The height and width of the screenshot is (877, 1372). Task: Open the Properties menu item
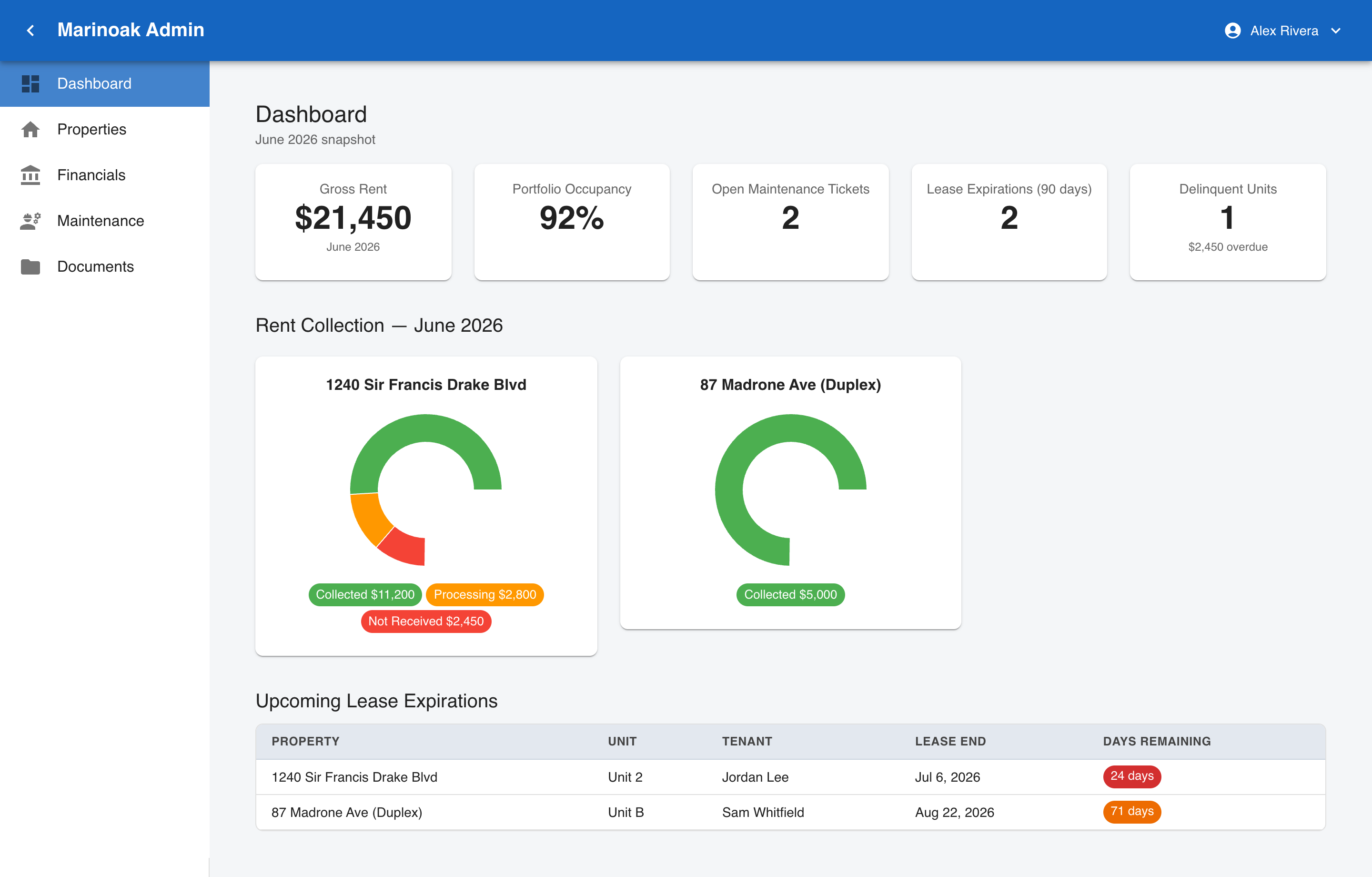(105, 130)
